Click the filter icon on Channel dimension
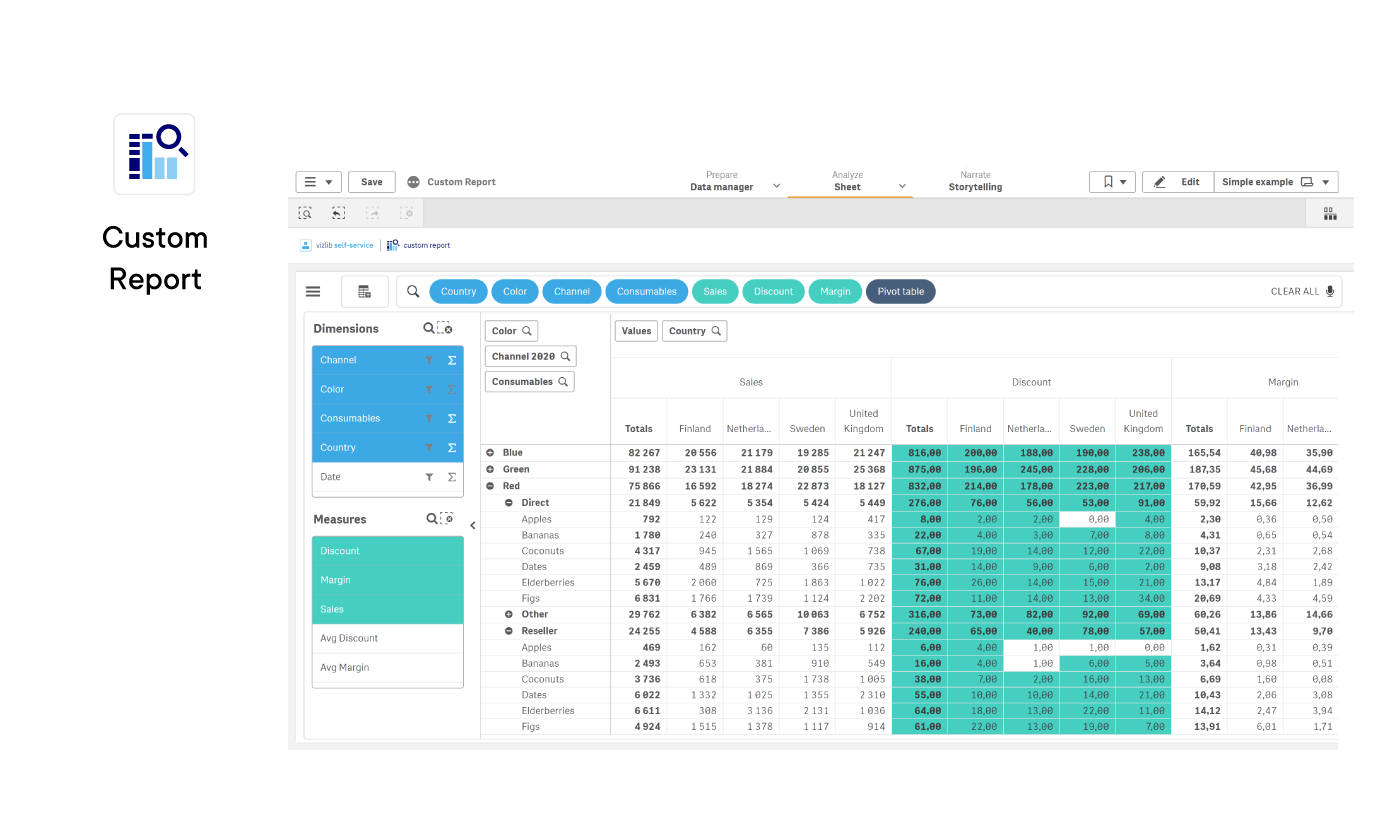Image resolution: width=1400 pixels, height=834 pixels. click(x=429, y=360)
